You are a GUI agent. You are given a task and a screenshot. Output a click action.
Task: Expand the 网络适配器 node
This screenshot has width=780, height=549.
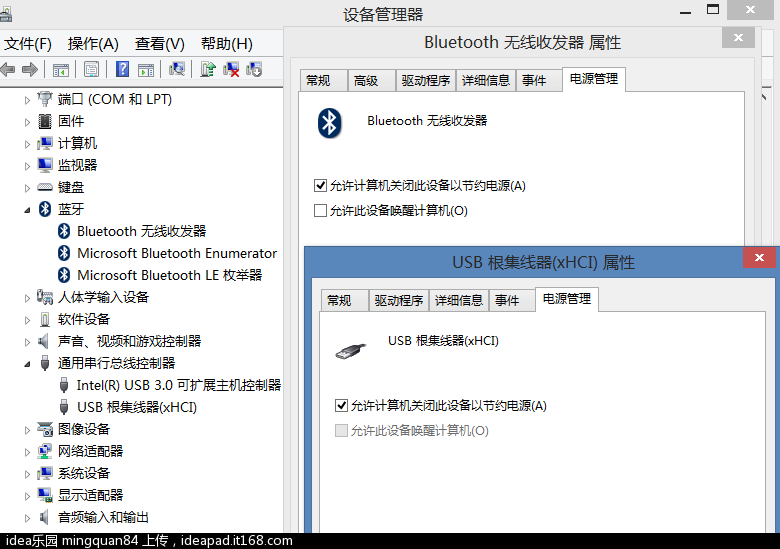27,453
